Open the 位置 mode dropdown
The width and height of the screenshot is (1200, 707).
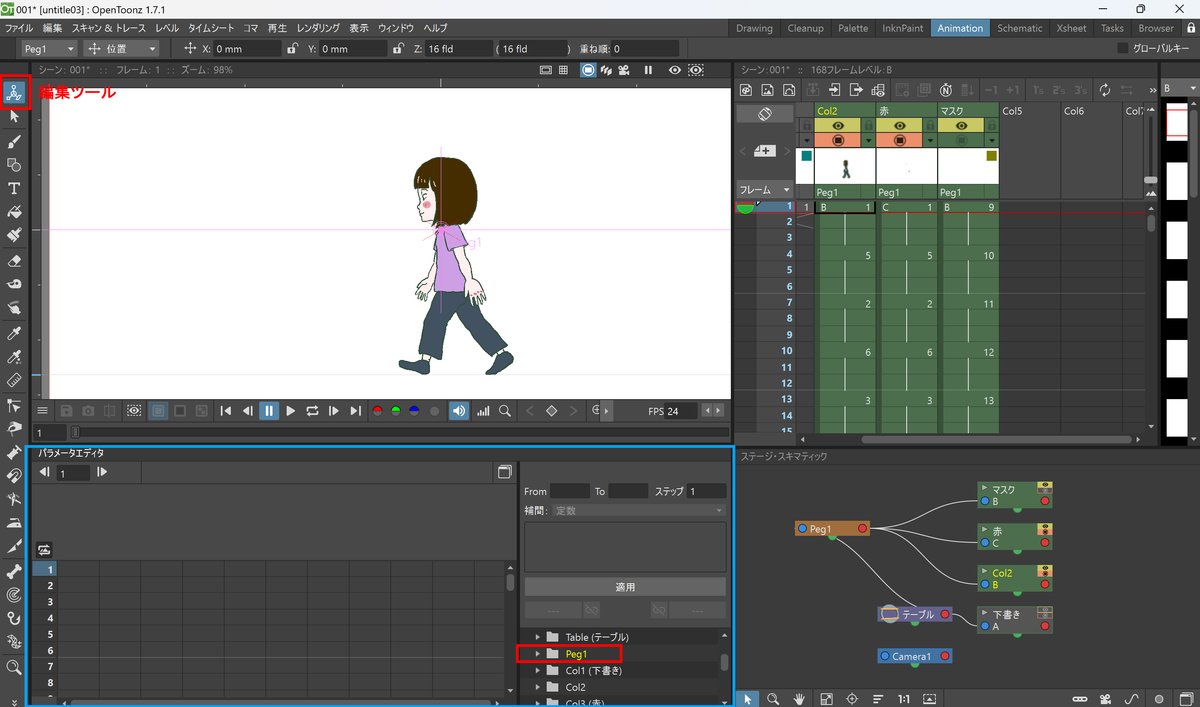tap(122, 48)
